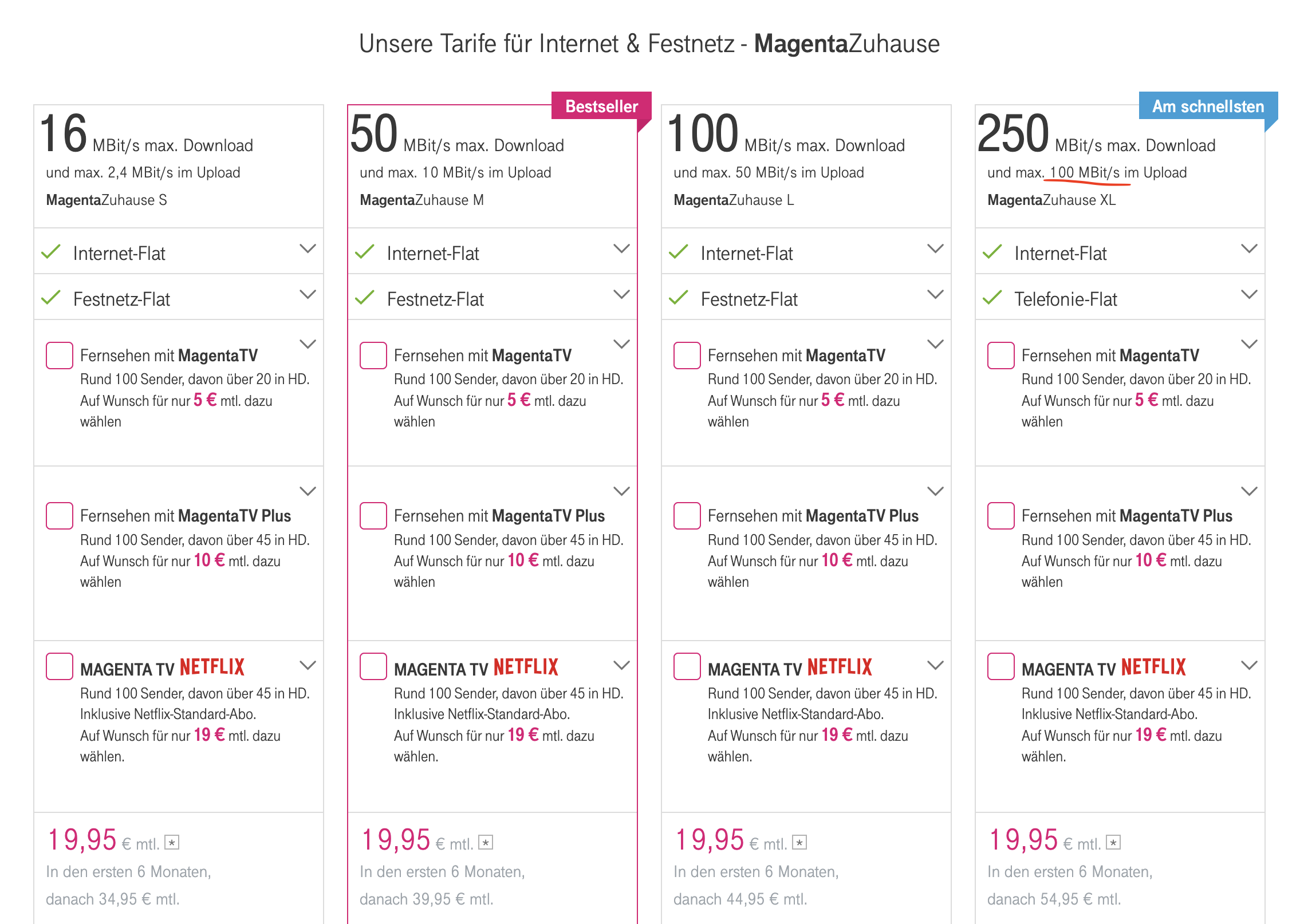Enable MAGENTA TV NETFLIX option in MagentaZuhause XL

tap(1001, 666)
